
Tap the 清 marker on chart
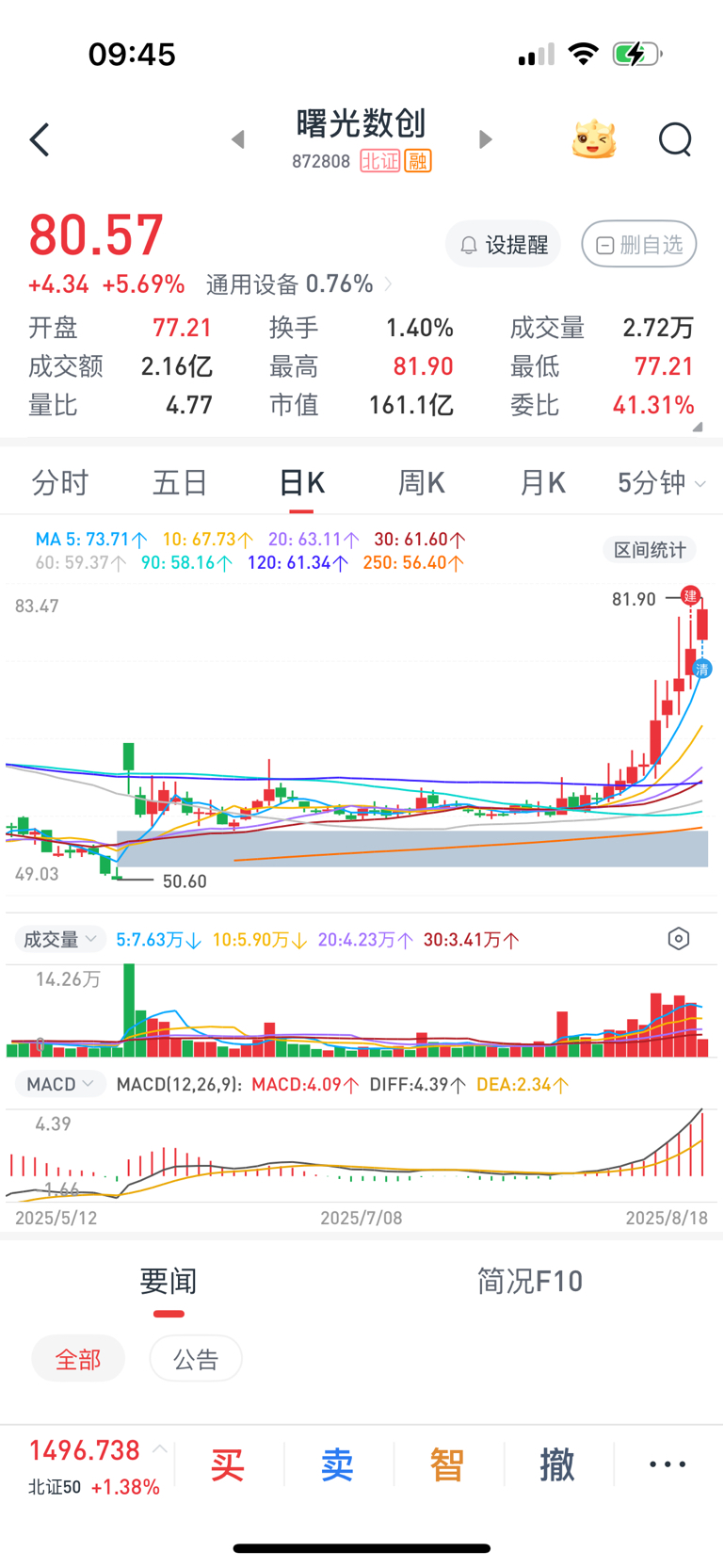(701, 670)
